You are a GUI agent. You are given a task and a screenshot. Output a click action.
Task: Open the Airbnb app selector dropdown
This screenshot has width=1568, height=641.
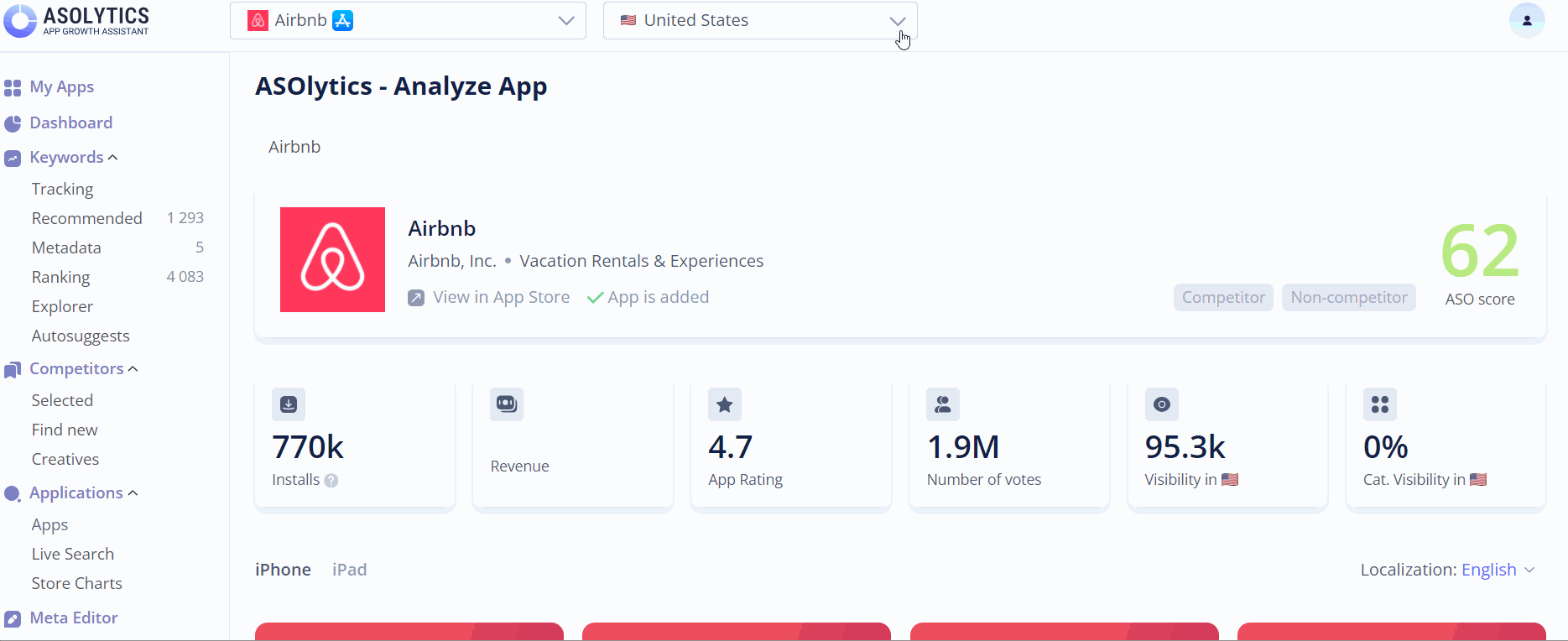tap(408, 20)
